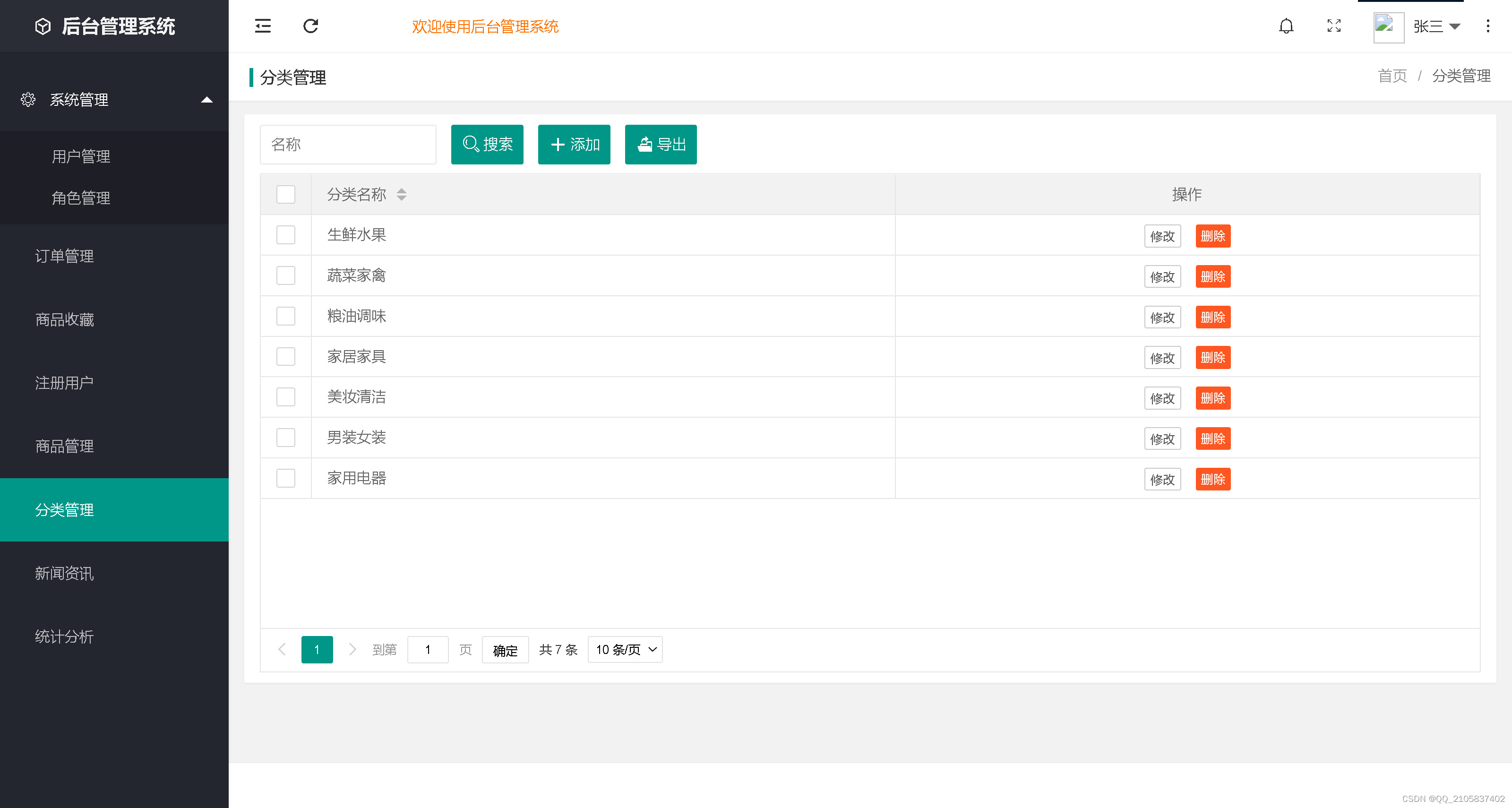
Task: Go to the next page arrow
Action: tap(352, 649)
